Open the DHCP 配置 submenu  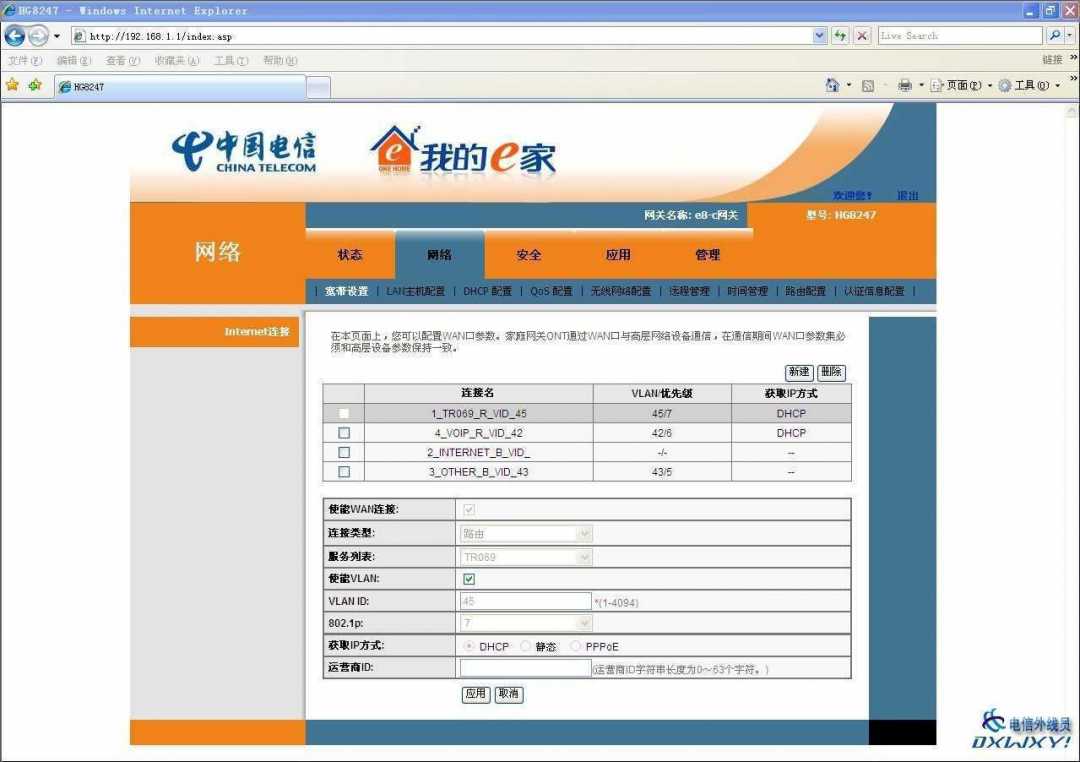tap(488, 291)
